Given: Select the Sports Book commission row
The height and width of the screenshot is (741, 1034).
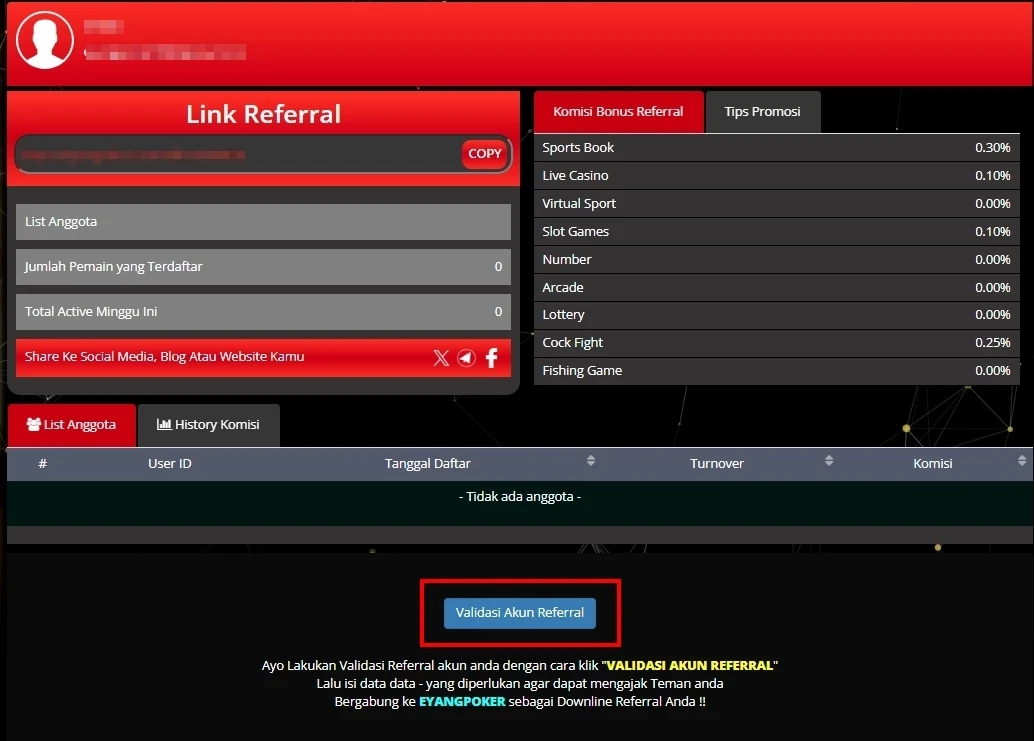Looking at the screenshot, I should (x=776, y=148).
